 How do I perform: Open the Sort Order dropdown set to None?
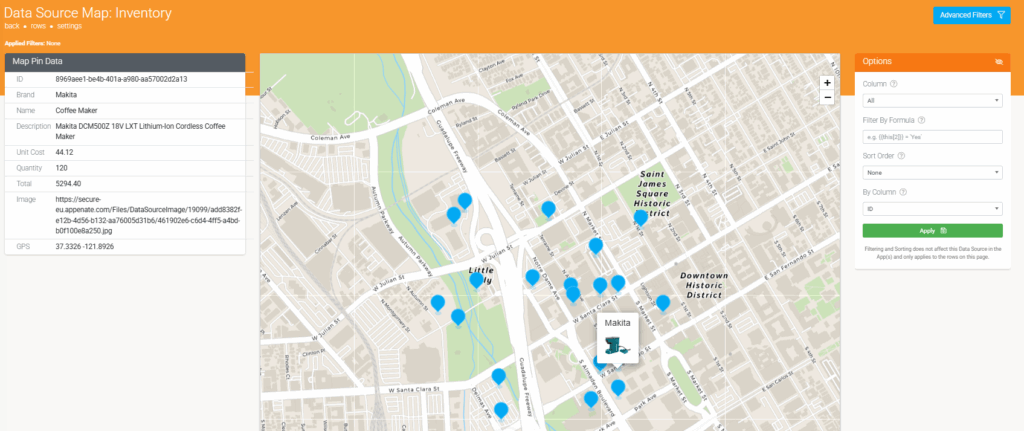pyautogui.click(x=933, y=172)
